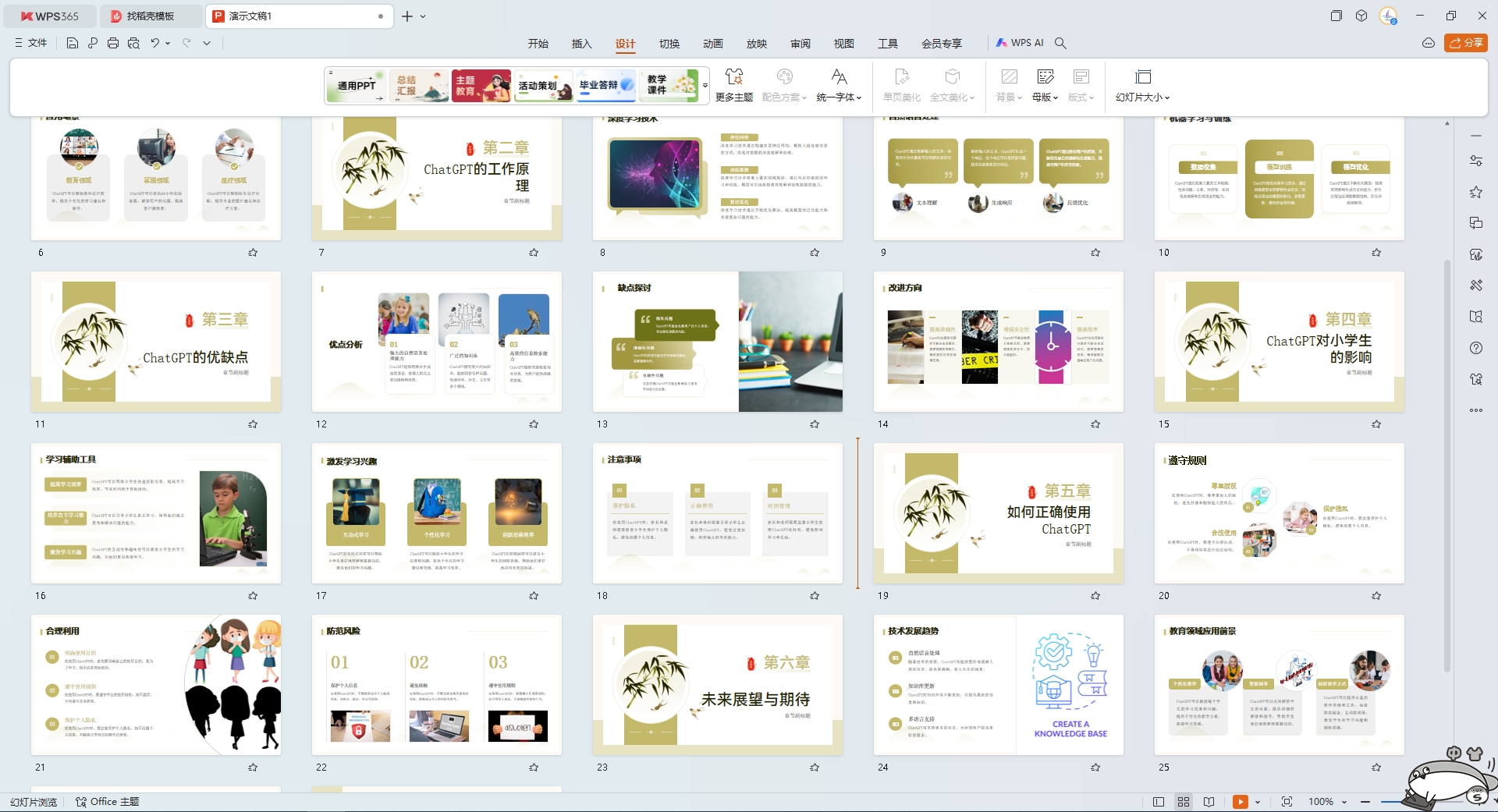
Task: Click the print icon in quick toolbar
Action: coord(113,43)
